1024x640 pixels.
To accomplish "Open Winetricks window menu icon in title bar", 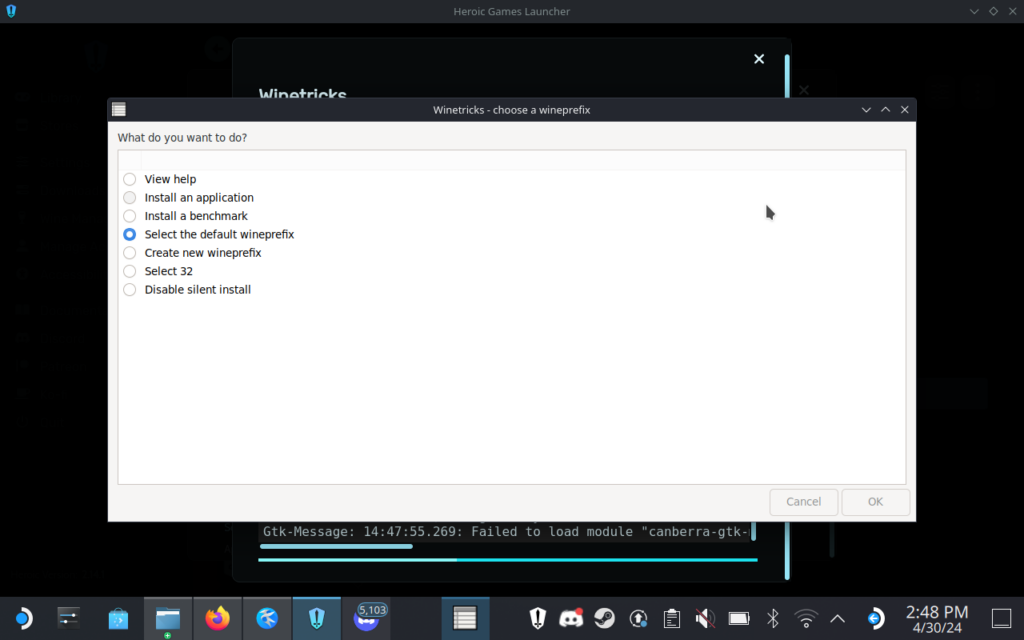I will [119, 109].
